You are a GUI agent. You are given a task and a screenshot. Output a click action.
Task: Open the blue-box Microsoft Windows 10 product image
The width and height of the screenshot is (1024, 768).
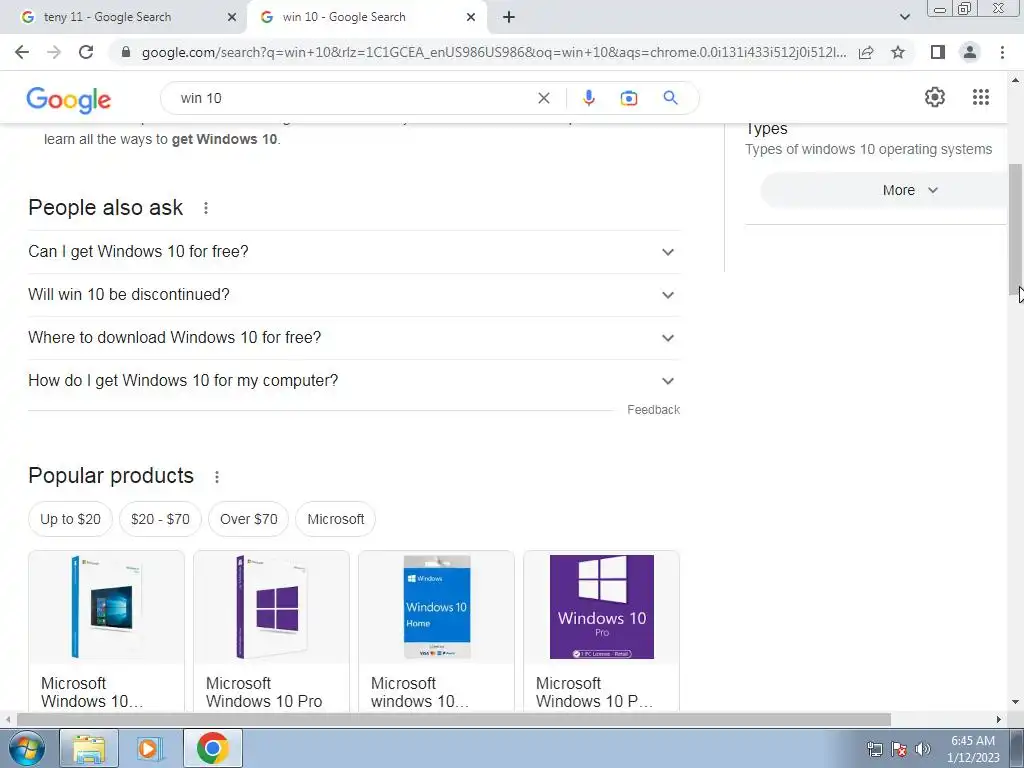point(106,607)
